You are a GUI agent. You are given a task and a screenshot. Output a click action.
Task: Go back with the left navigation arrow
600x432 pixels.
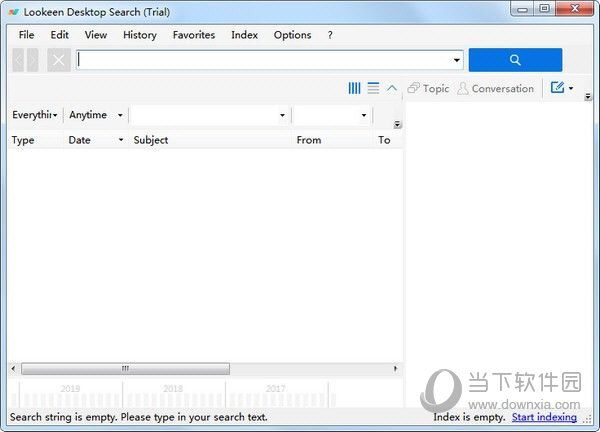point(18,60)
